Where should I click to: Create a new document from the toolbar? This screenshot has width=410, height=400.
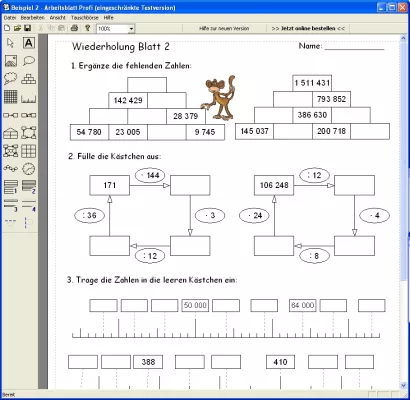click(7, 28)
